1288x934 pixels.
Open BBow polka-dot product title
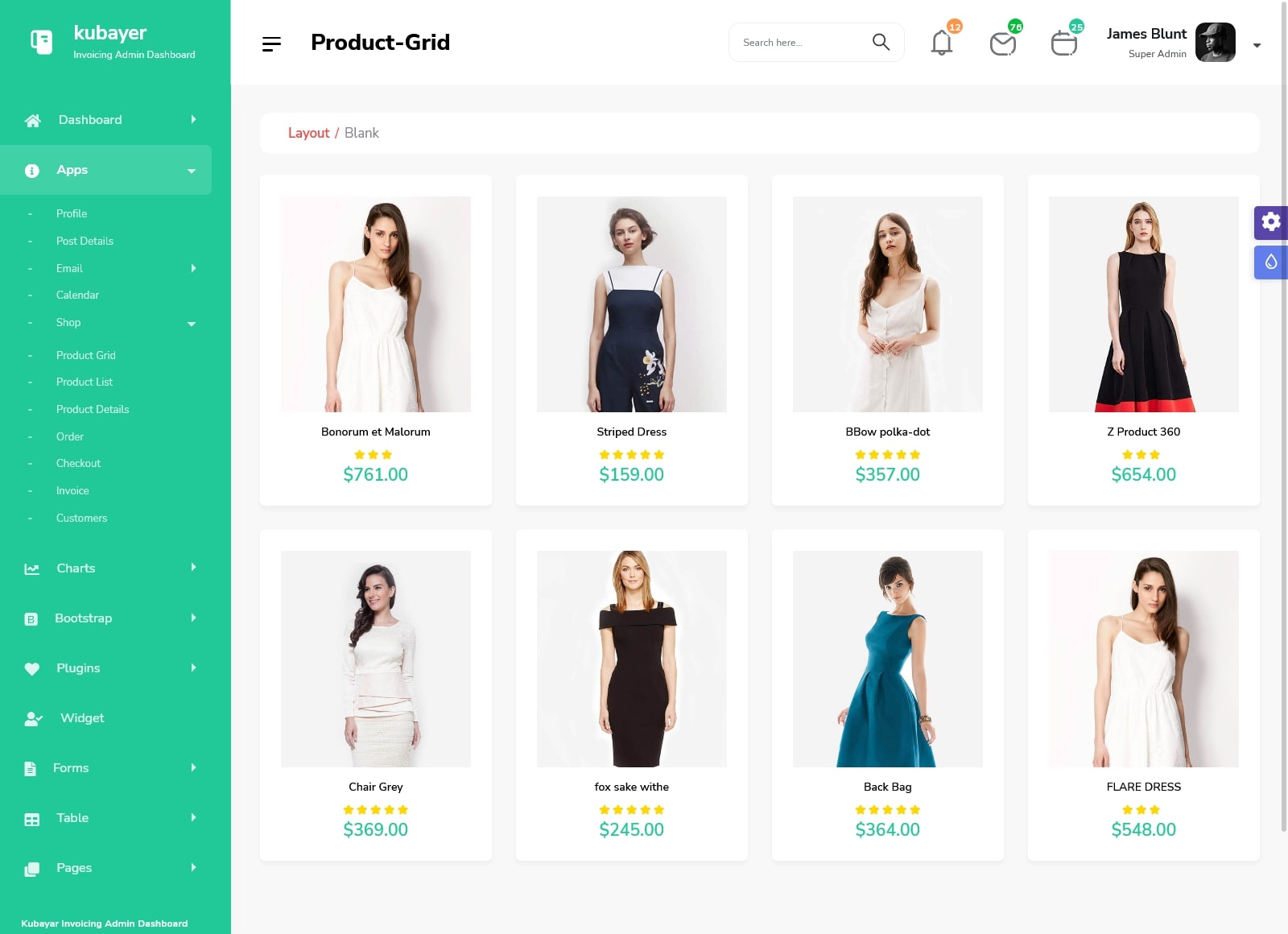point(888,432)
